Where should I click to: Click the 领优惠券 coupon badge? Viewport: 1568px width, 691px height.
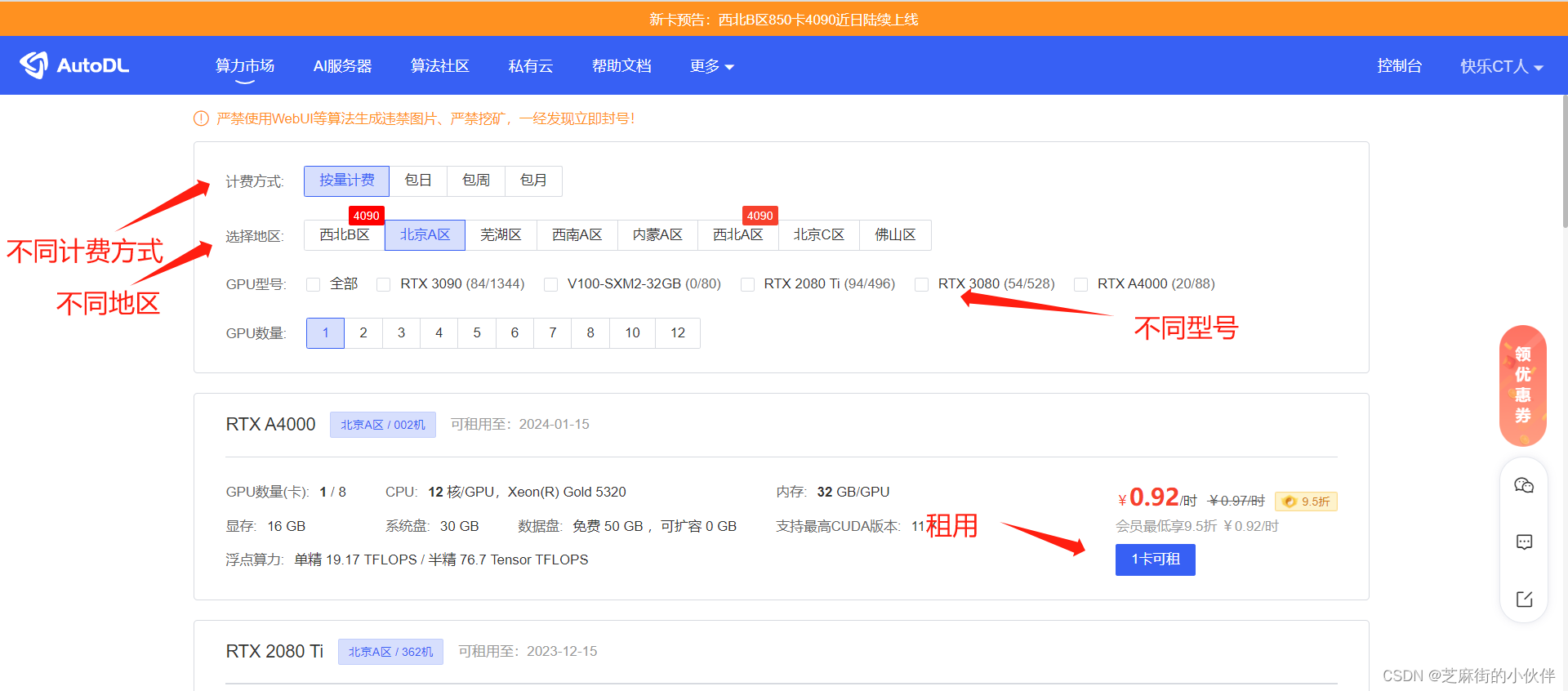point(1523,386)
